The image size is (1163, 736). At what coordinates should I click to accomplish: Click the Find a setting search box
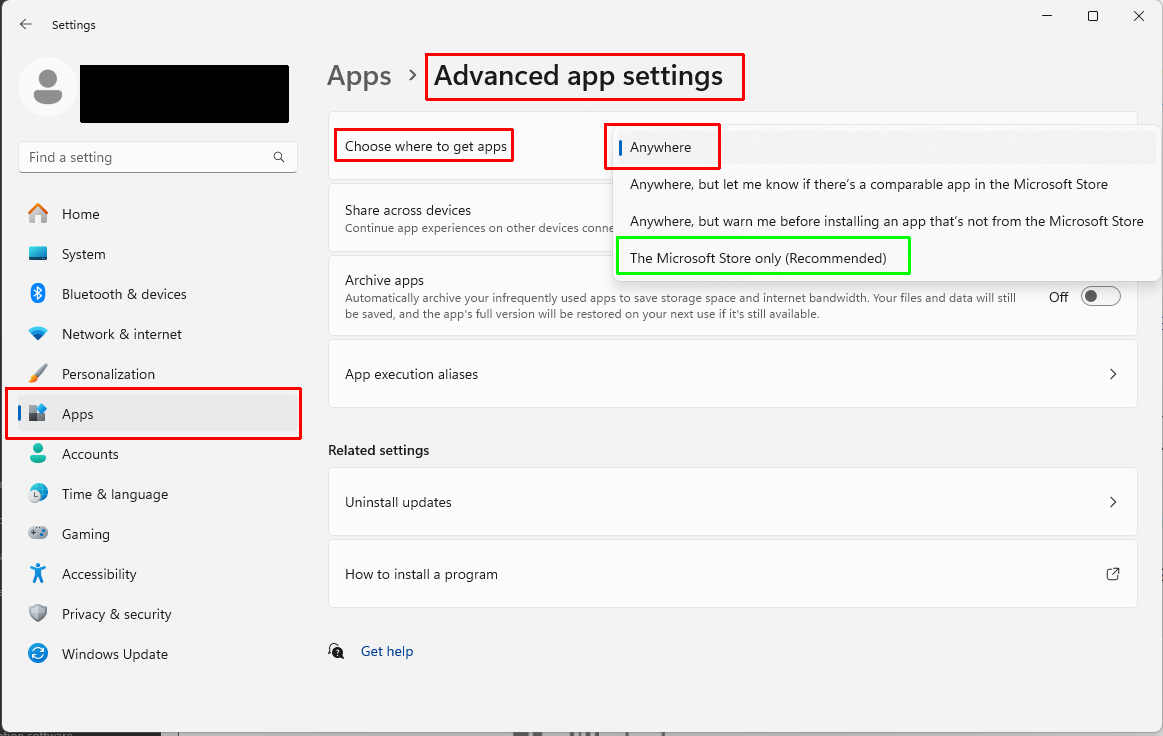click(158, 157)
